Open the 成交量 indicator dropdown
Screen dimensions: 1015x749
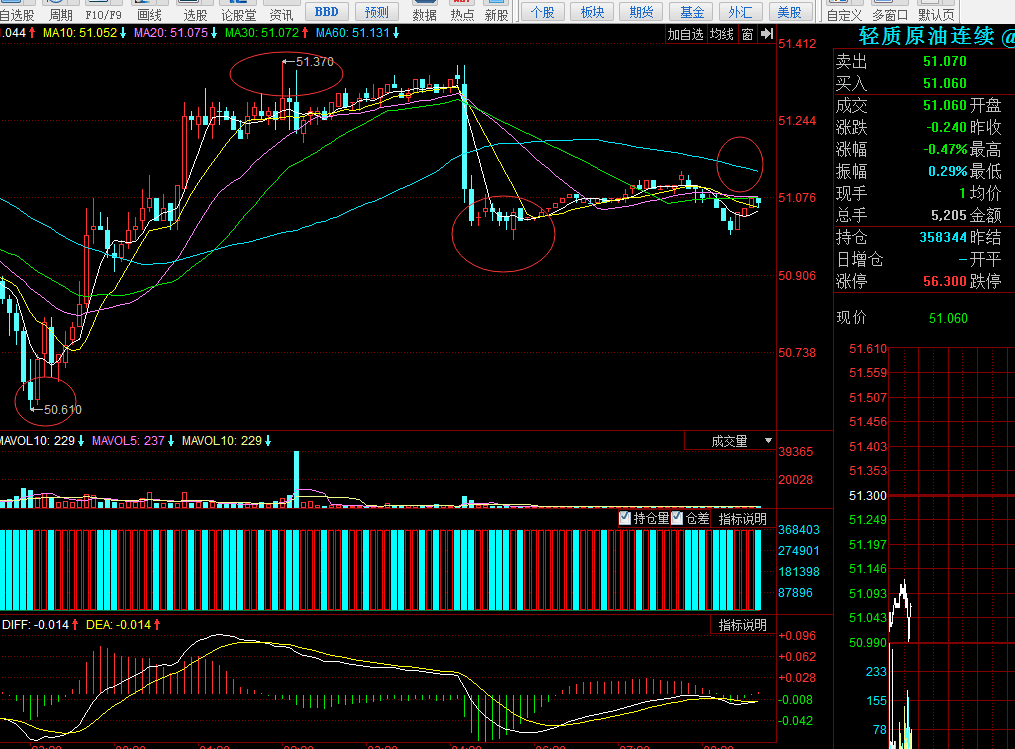730,441
